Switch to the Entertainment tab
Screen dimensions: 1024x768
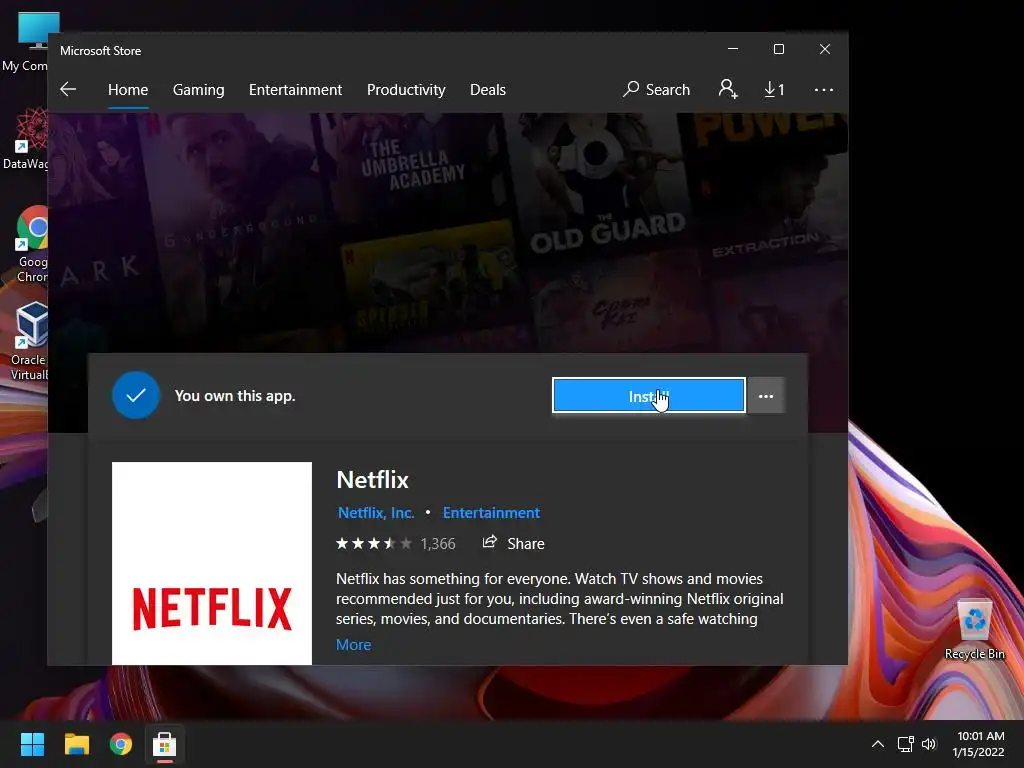(x=295, y=89)
